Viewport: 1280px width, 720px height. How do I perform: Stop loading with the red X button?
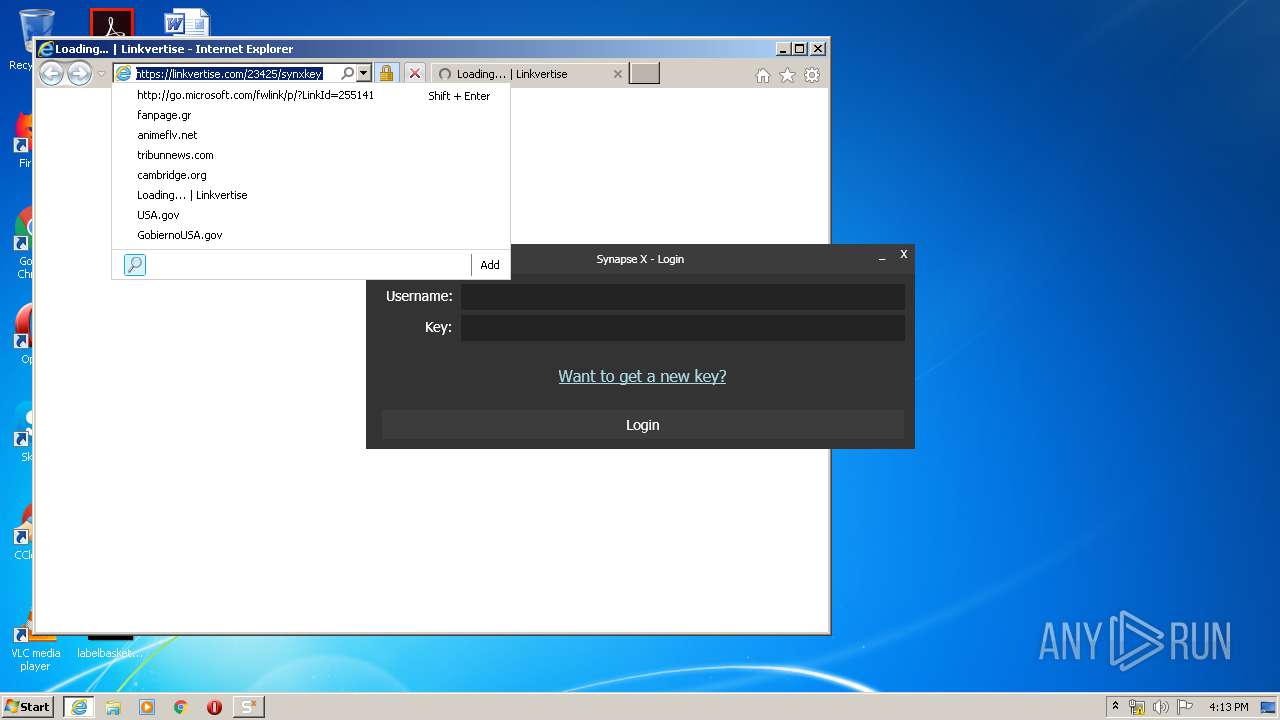pyautogui.click(x=414, y=73)
